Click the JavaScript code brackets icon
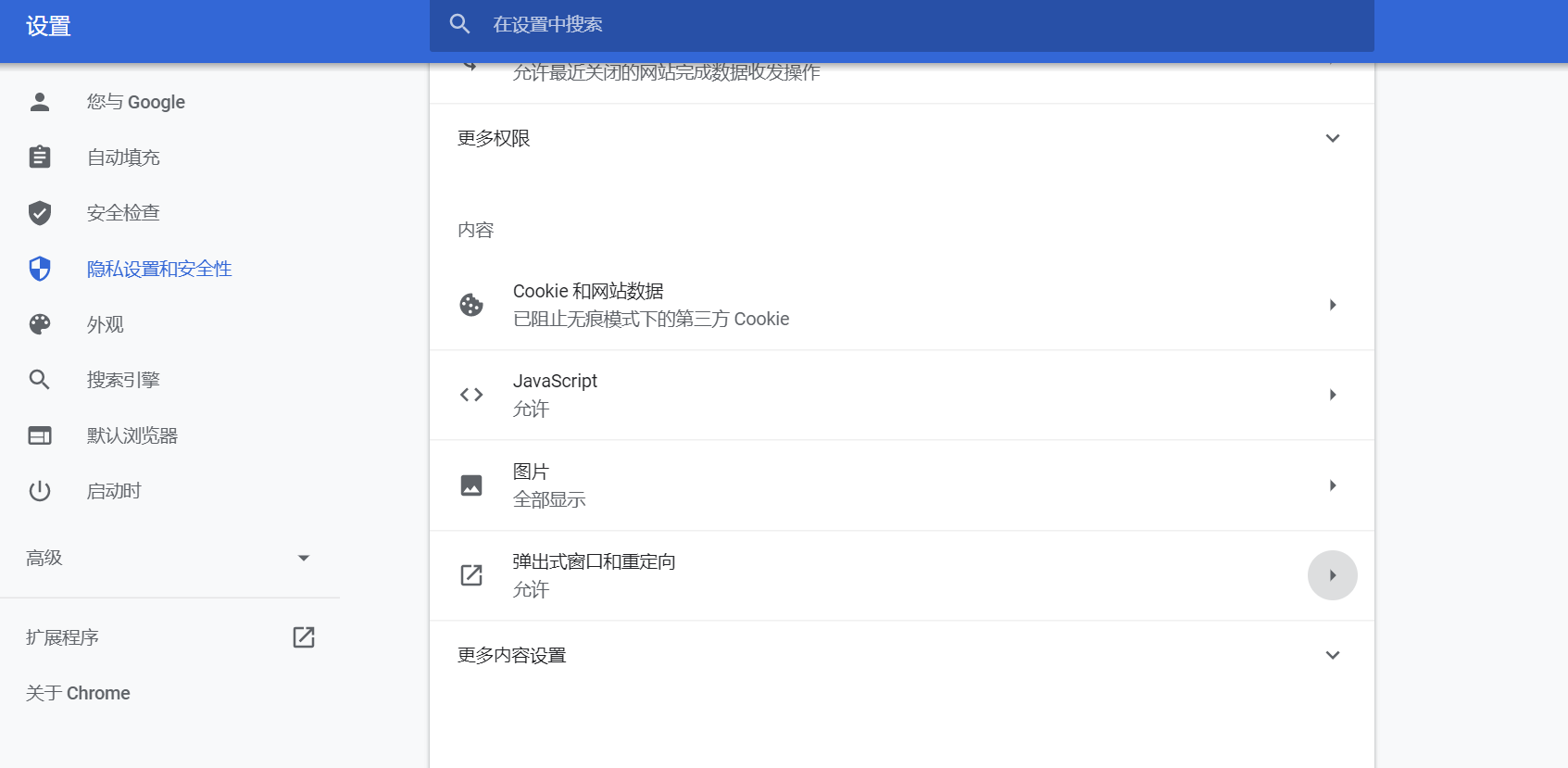Viewport: 1568px width, 768px height. 471,395
